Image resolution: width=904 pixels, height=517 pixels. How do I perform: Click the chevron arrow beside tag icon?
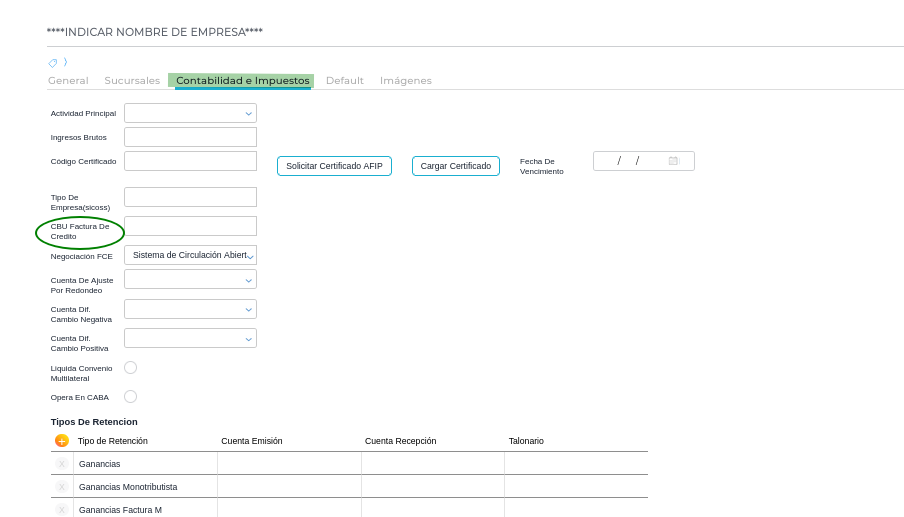65,62
